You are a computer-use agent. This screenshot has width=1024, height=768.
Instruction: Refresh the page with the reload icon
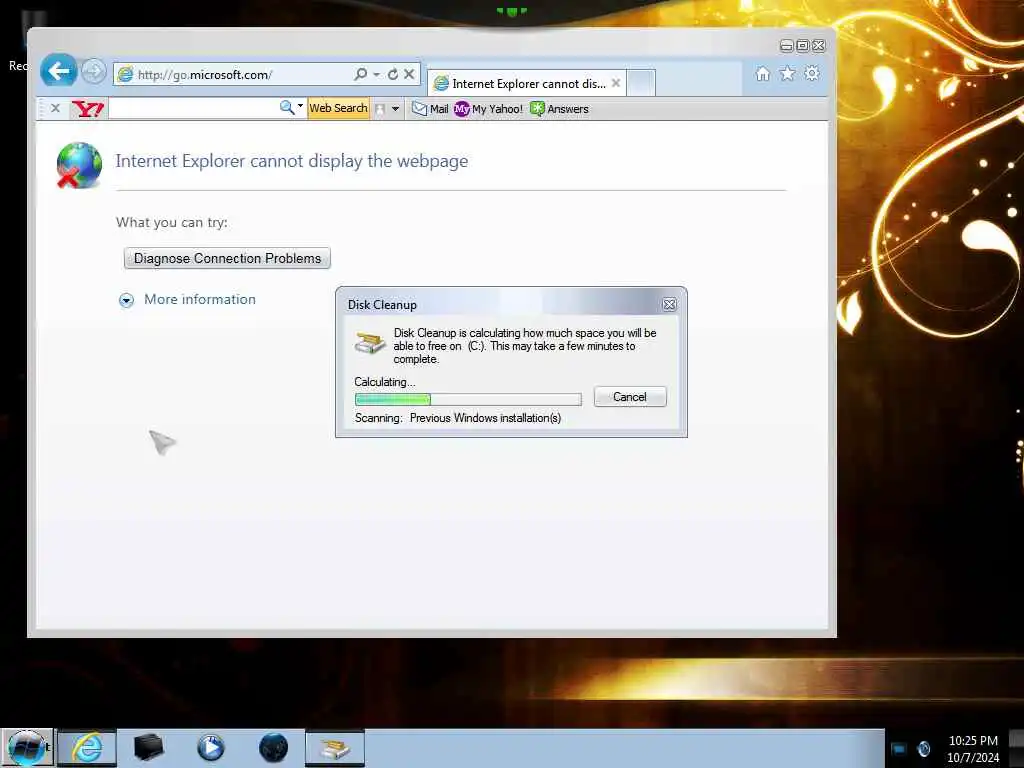point(392,74)
